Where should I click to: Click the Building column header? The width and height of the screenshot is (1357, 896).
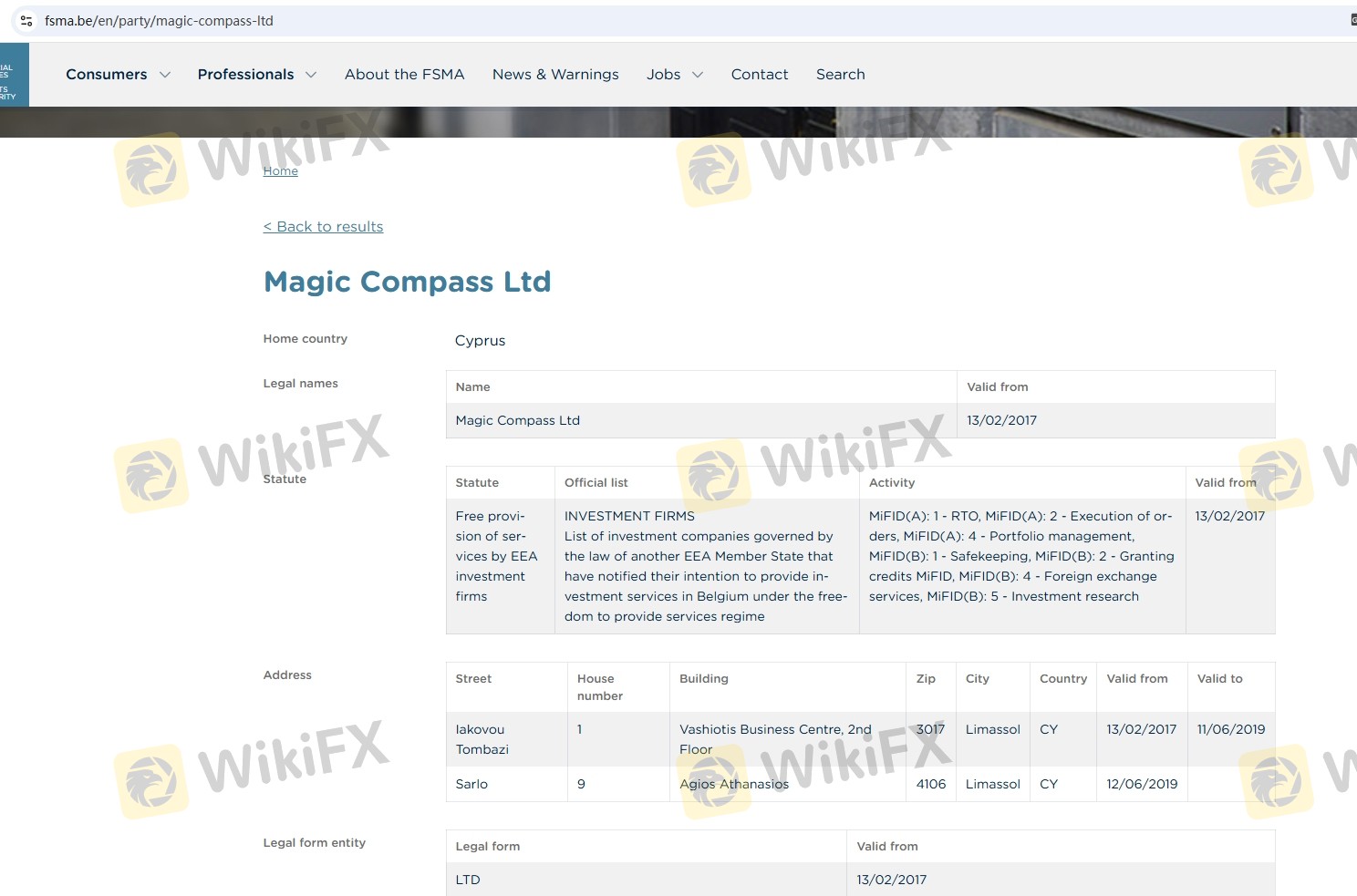click(704, 679)
